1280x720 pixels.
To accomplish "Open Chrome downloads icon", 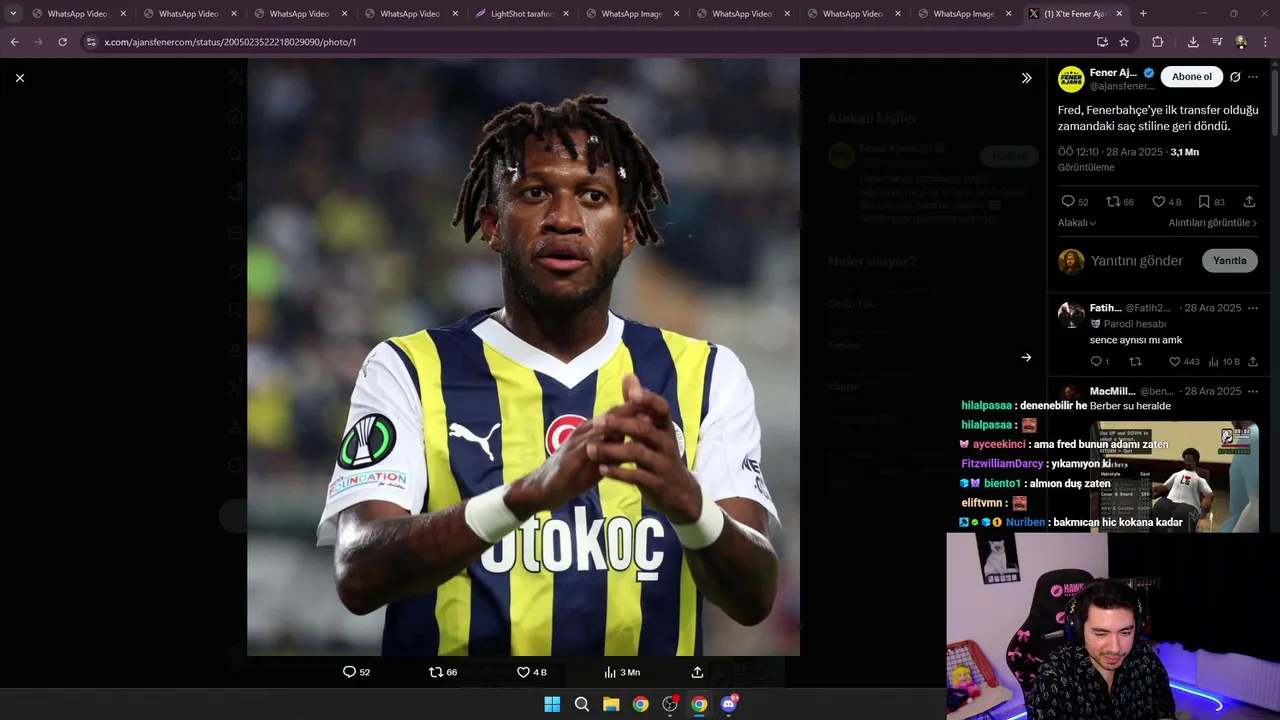I will click(x=1193, y=42).
